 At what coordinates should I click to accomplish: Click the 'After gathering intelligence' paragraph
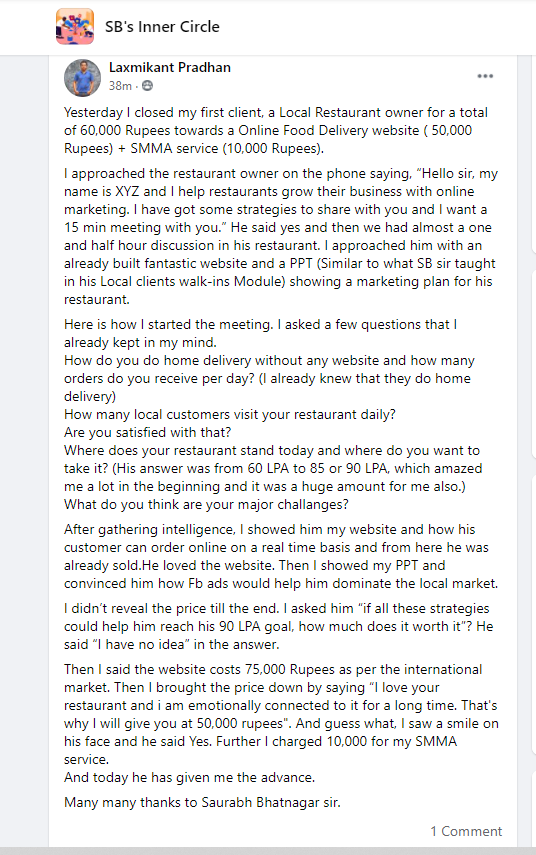tap(281, 556)
